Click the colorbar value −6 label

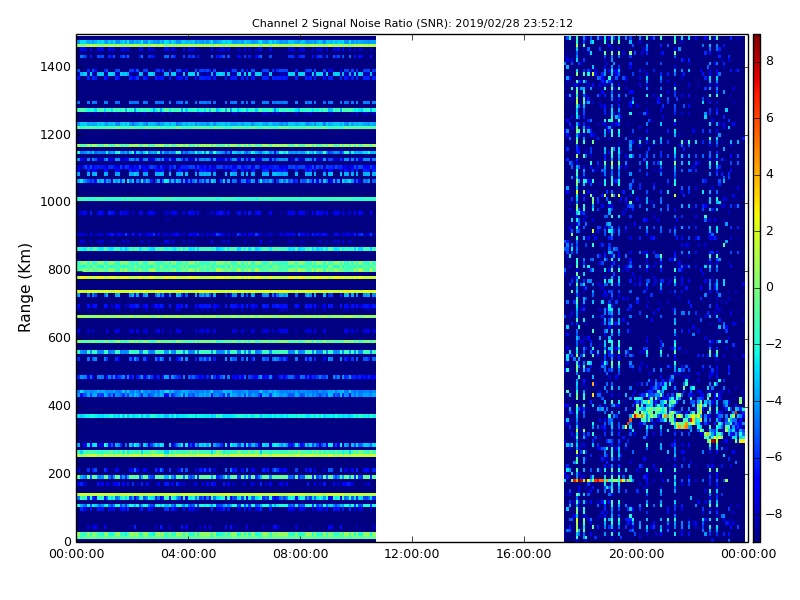click(x=774, y=457)
